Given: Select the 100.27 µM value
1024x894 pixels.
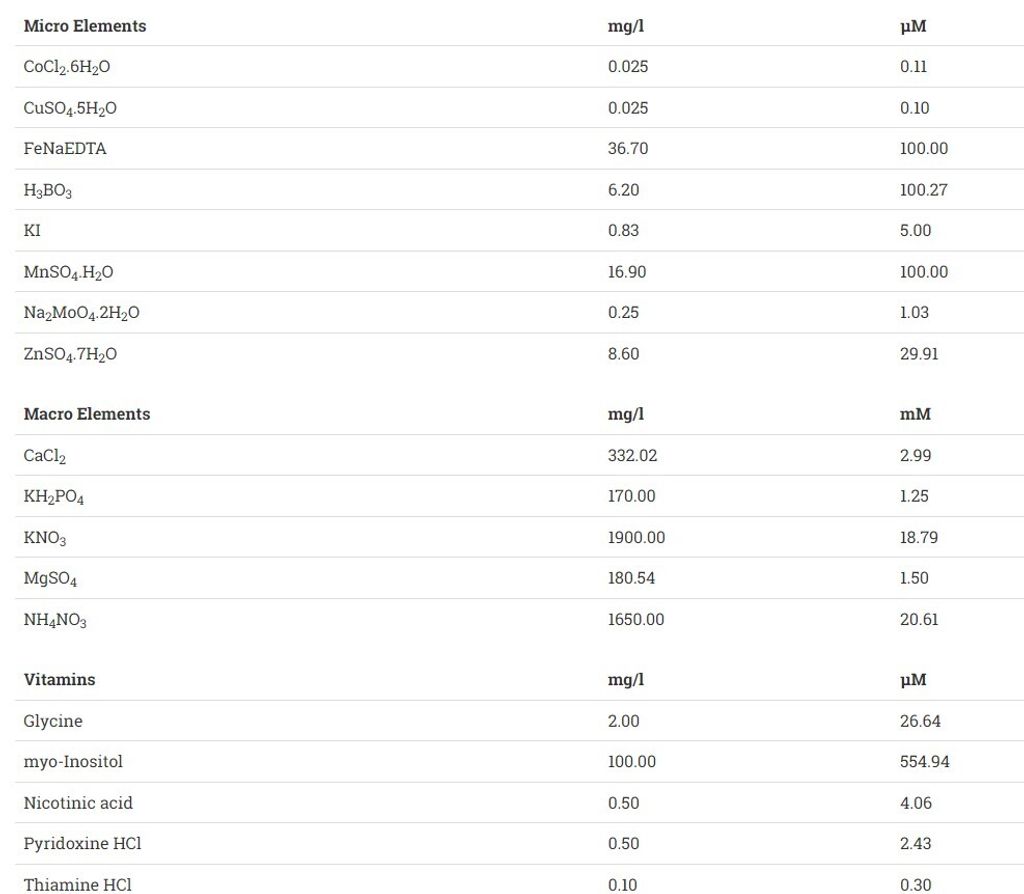Looking at the screenshot, I should pos(924,190).
